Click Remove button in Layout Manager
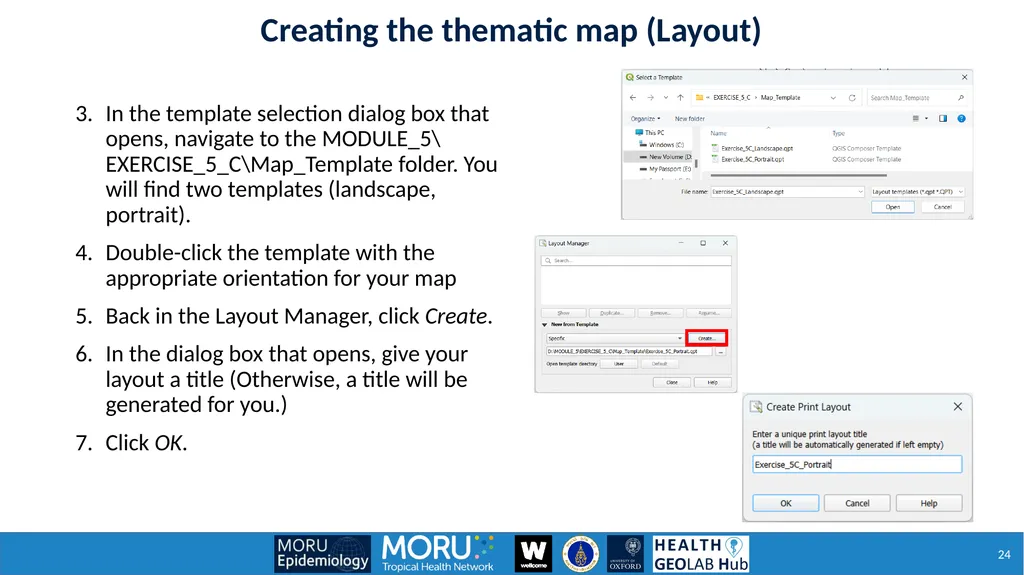Image resolution: width=1024 pixels, height=575 pixels. tap(660, 313)
